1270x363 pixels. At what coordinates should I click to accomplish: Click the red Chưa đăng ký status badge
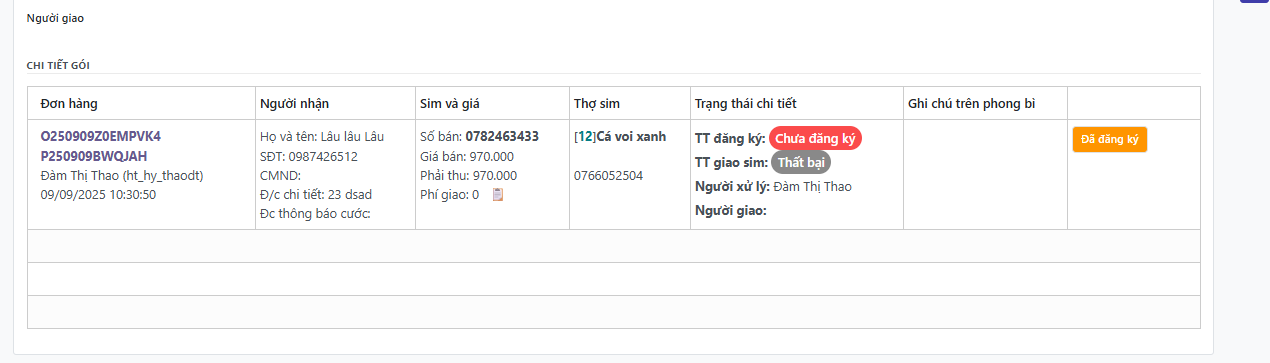(815, 139)
